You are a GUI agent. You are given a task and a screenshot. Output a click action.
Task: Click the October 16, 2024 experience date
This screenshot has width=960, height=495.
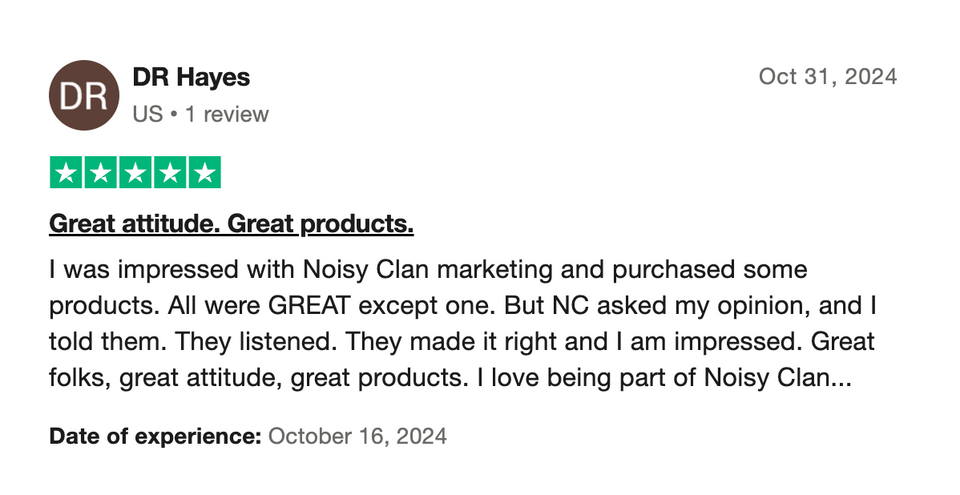click(x=358, y=436)
